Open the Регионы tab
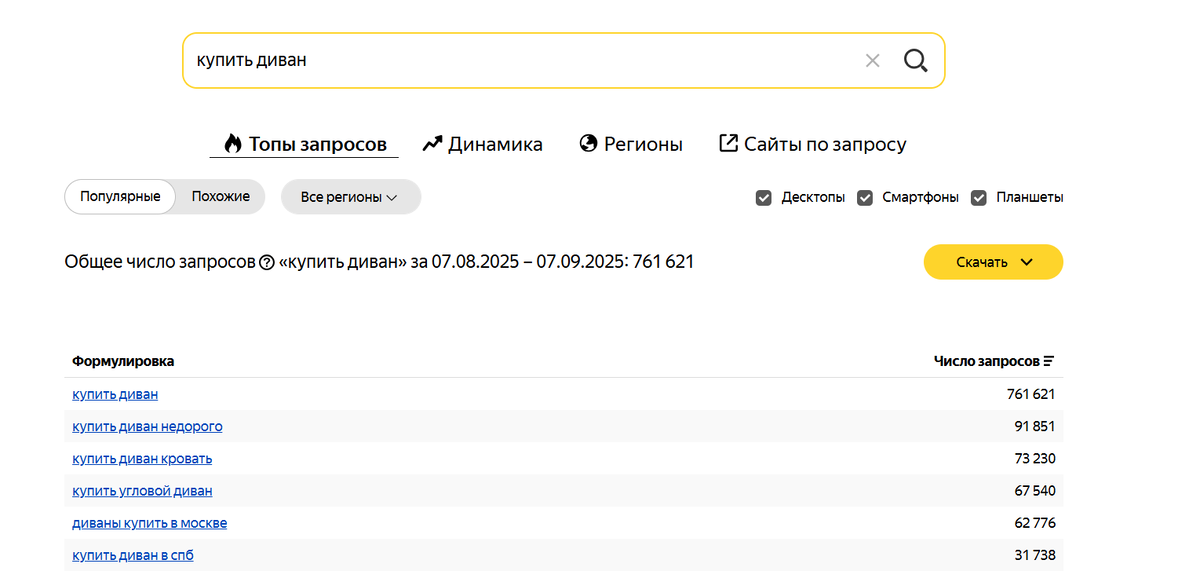 click(x=631, y=144)
